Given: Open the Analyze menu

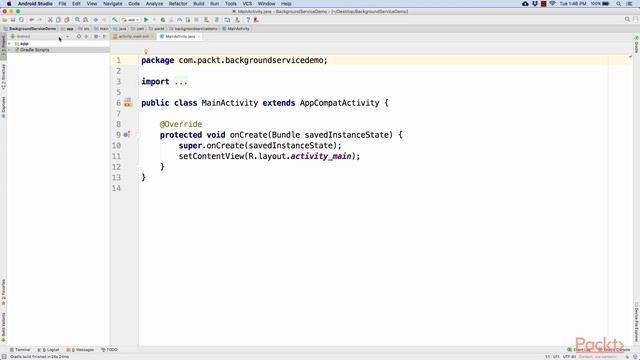Looking at the screenshot, I should point(154,4).
